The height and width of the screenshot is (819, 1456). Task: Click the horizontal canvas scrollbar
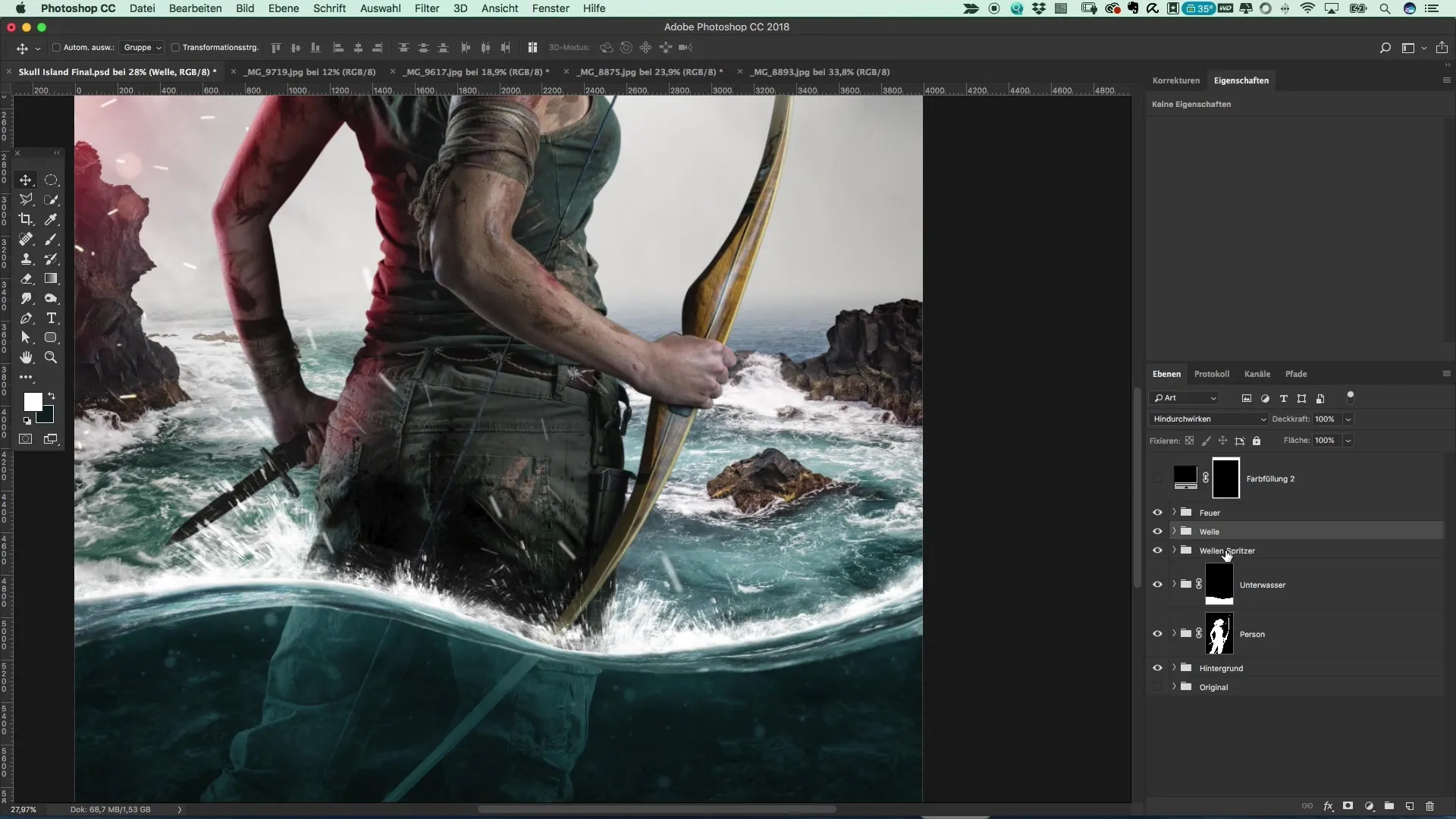(657, 809)
